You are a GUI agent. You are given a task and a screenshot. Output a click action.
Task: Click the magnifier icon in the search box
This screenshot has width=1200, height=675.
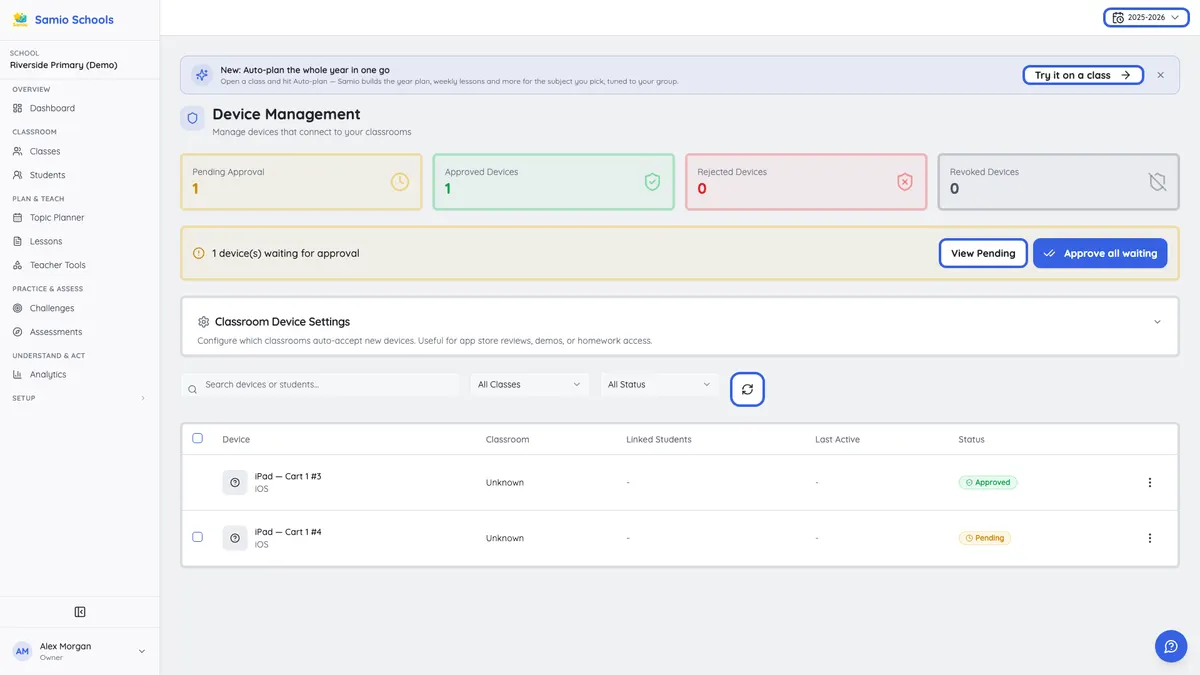(193, 389)
